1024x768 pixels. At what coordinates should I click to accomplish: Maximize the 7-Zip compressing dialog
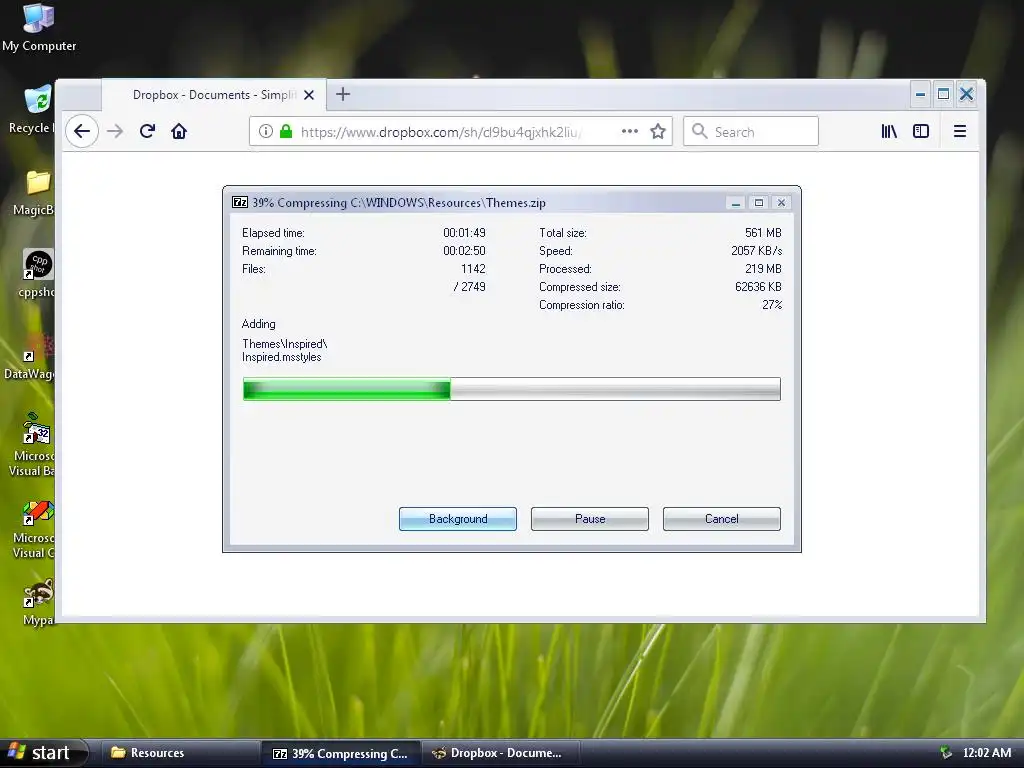point(758,203)
